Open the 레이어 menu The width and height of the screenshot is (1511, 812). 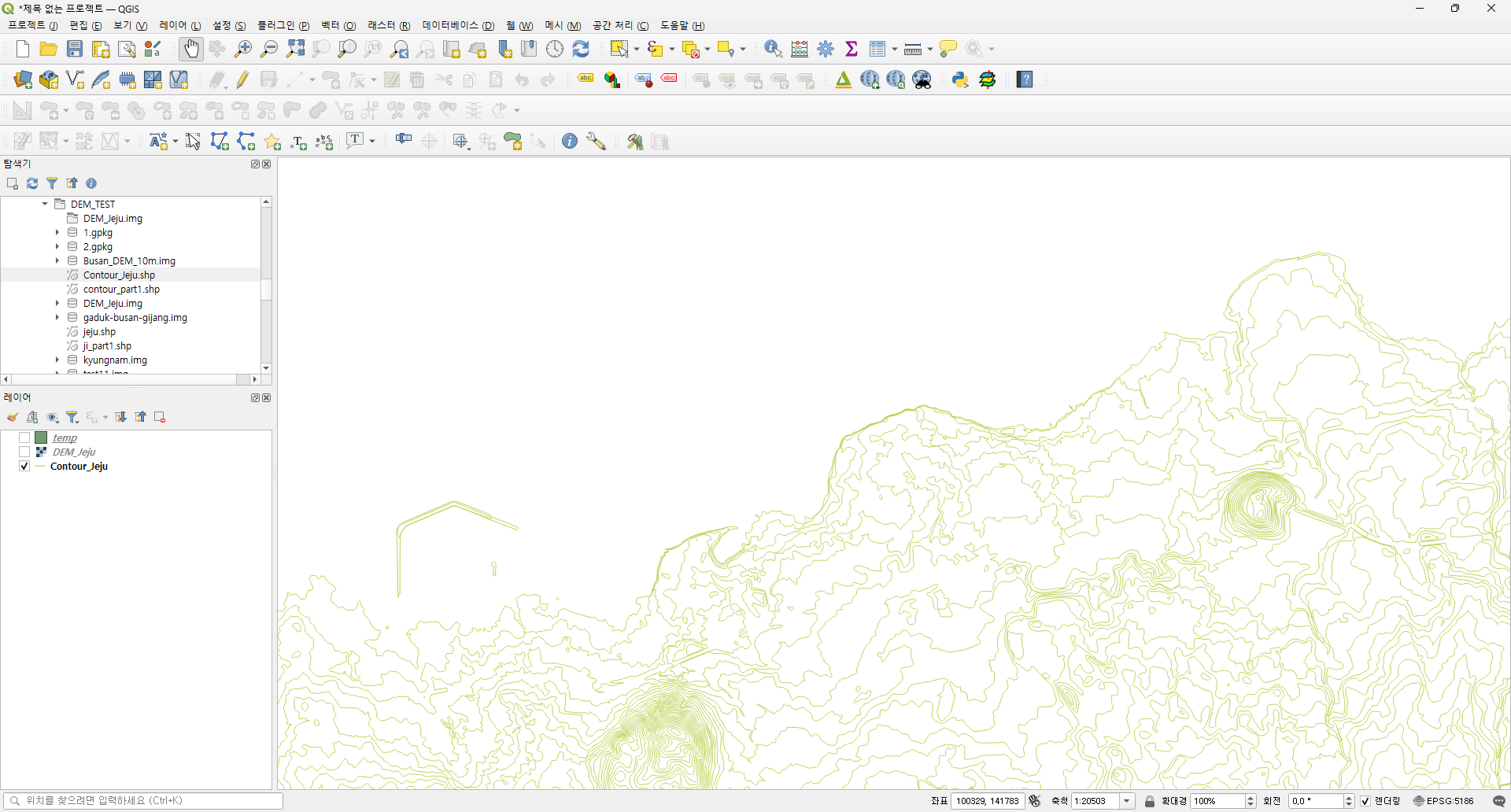pos(179,26)
